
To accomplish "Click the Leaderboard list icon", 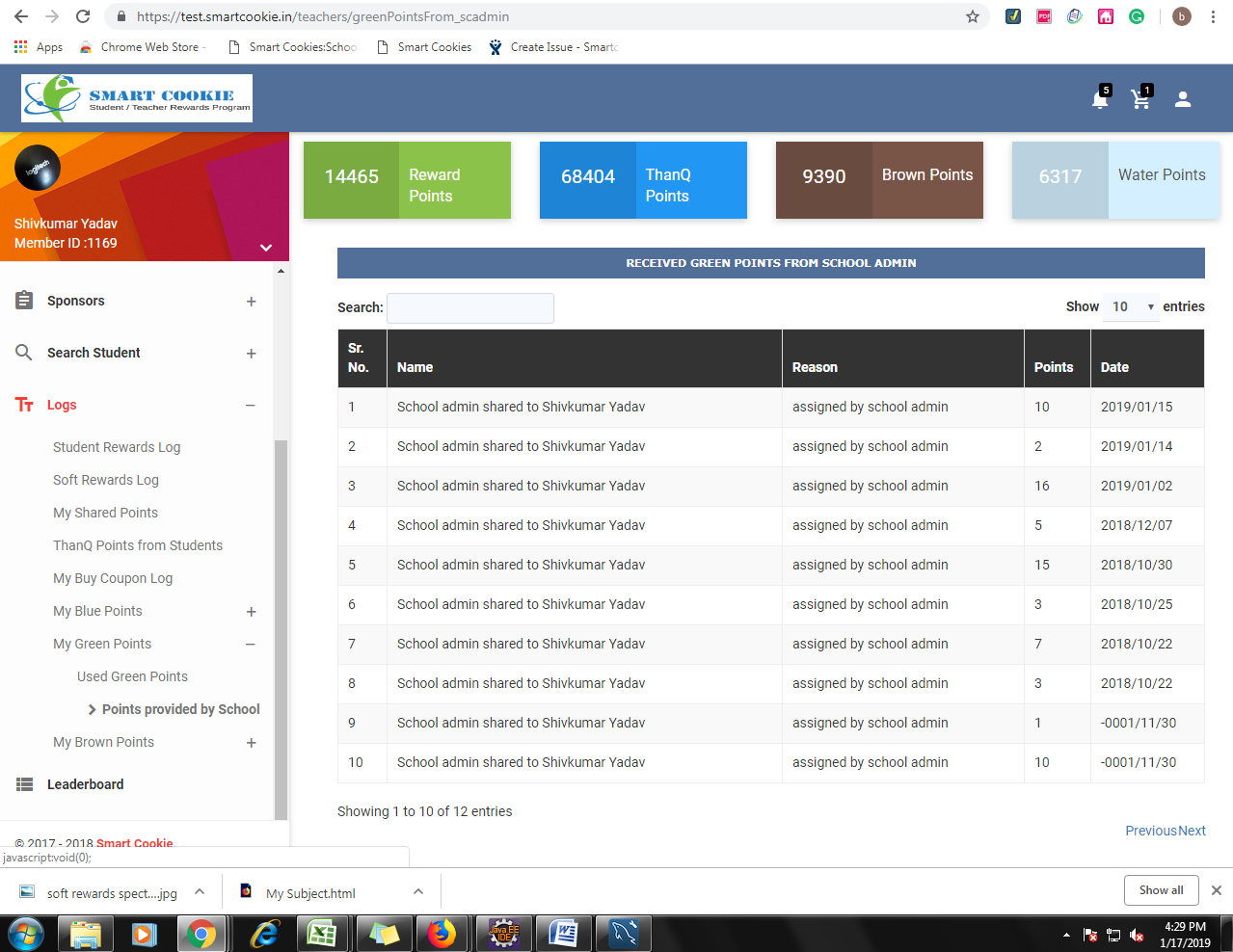I will click(x=24, y=784).
